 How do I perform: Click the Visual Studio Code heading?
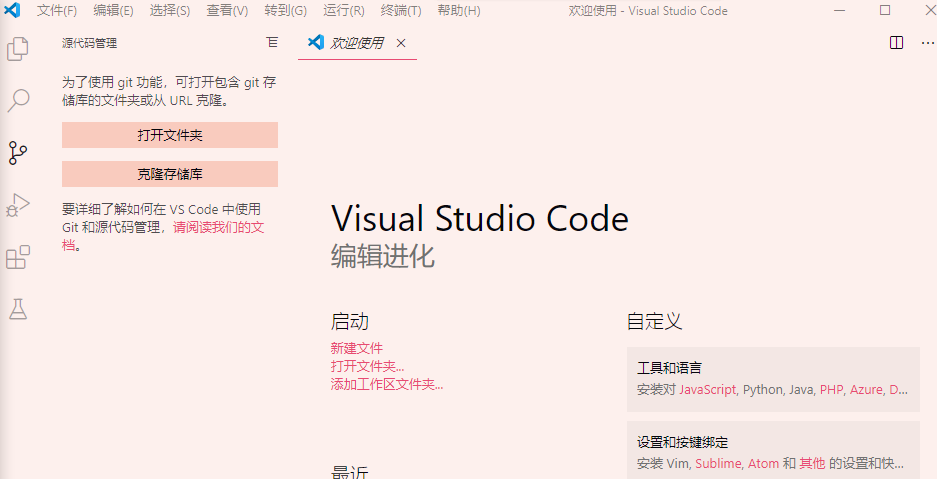click(x=480, y=219)
